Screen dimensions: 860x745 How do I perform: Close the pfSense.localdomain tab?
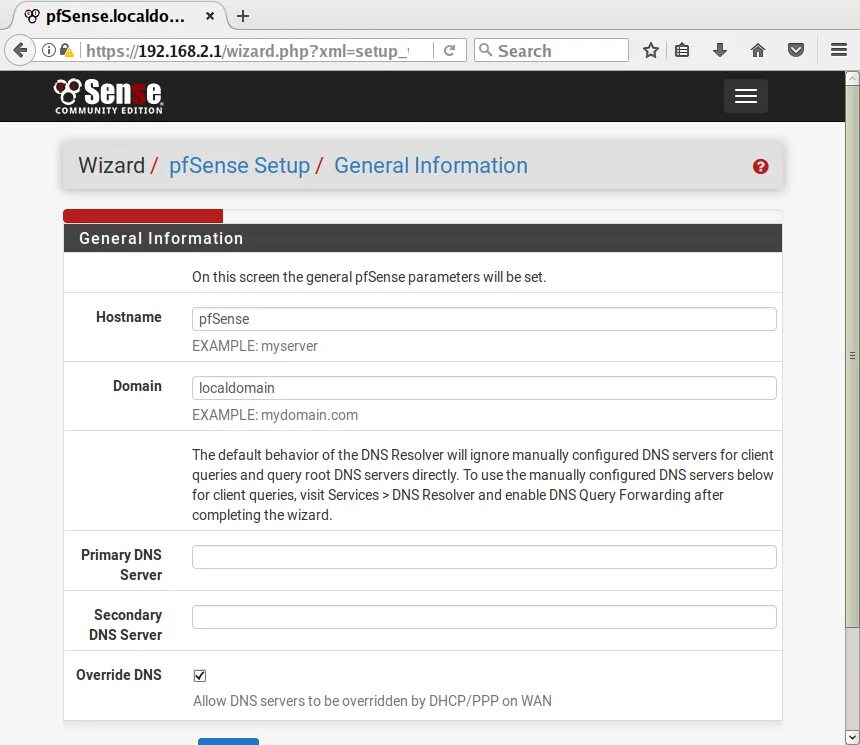pyautogui.click(x=210, y=16)
